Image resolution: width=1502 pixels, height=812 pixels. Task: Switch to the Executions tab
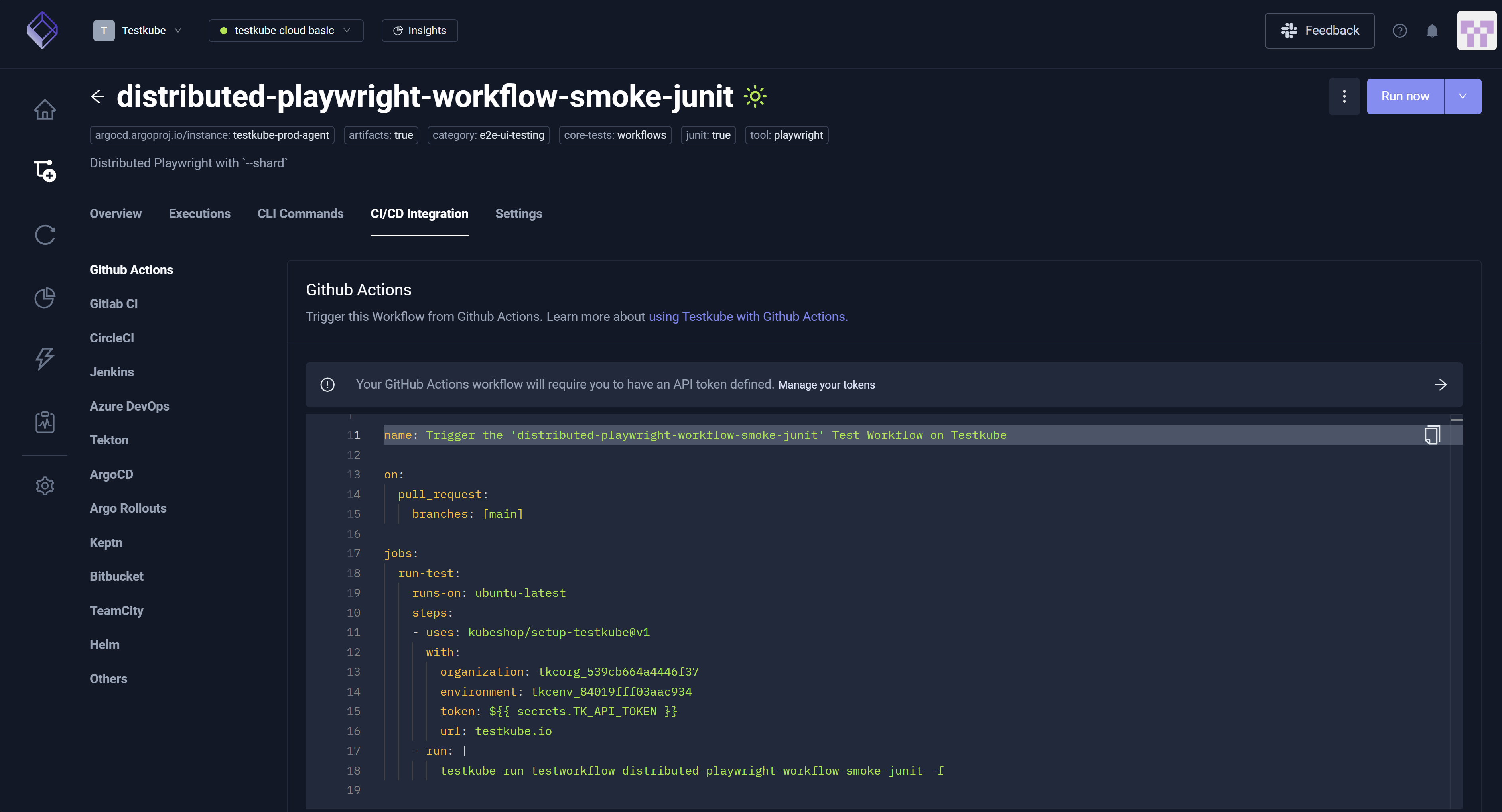(x=199, y=214)
